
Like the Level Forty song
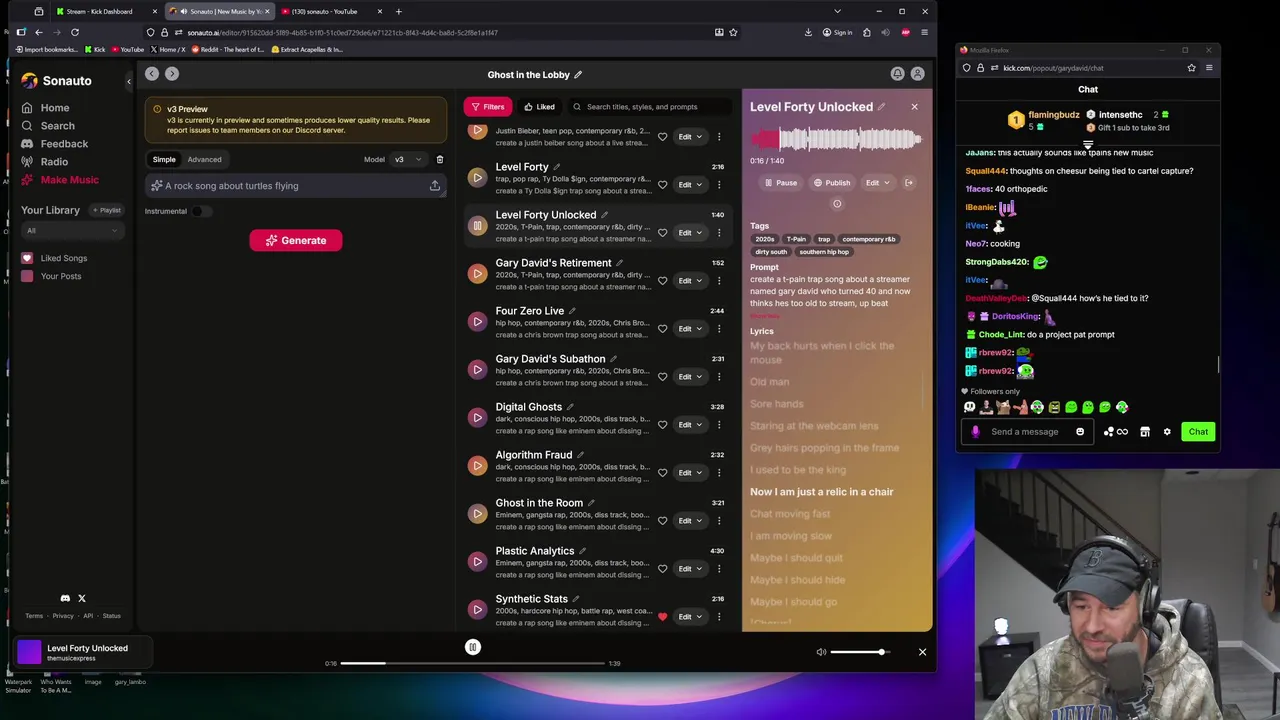[x=662, y=185]
